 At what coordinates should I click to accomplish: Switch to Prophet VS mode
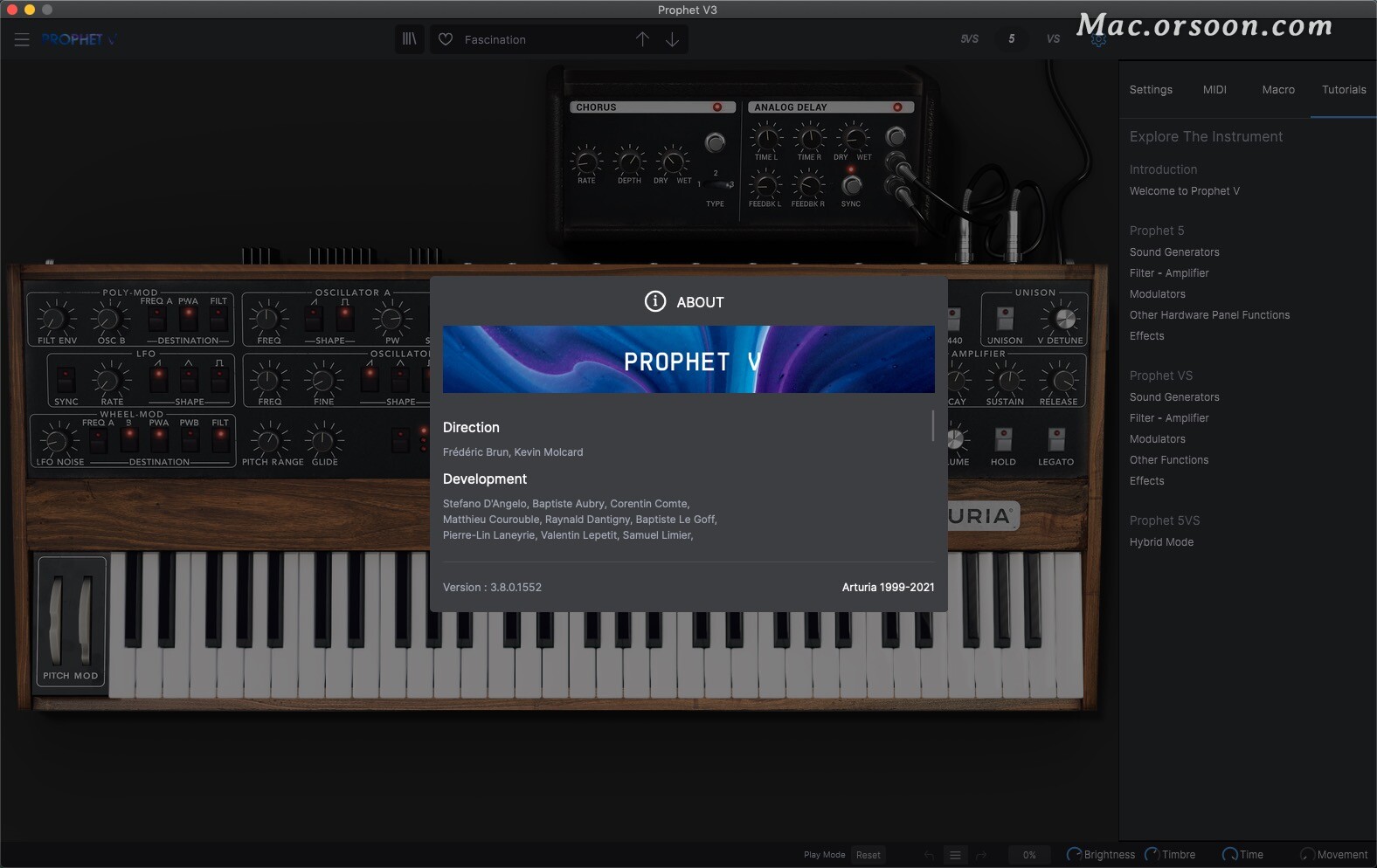1053,38
